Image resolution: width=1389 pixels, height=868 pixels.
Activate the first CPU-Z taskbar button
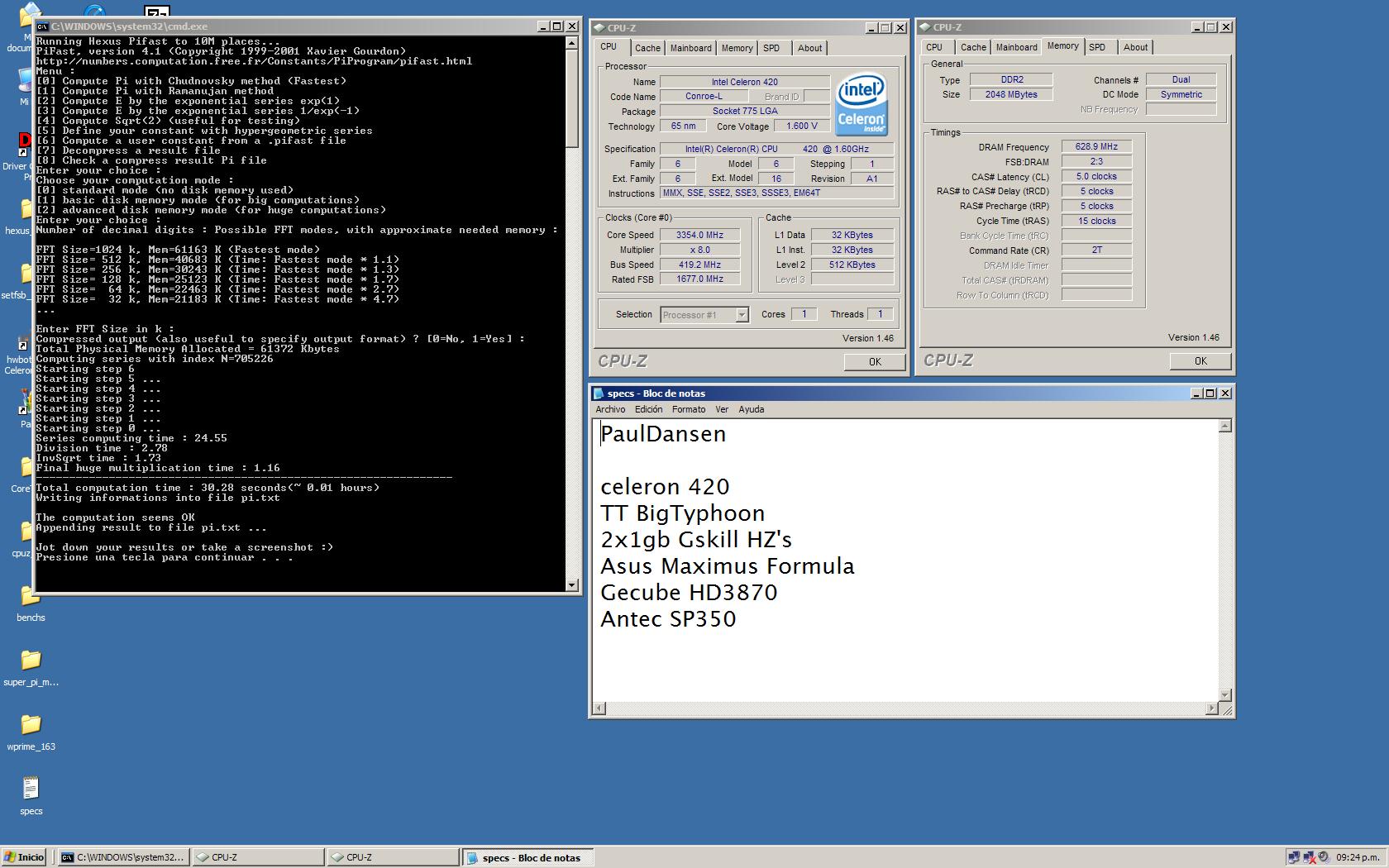pyautogui.click(x=258, y=857)
